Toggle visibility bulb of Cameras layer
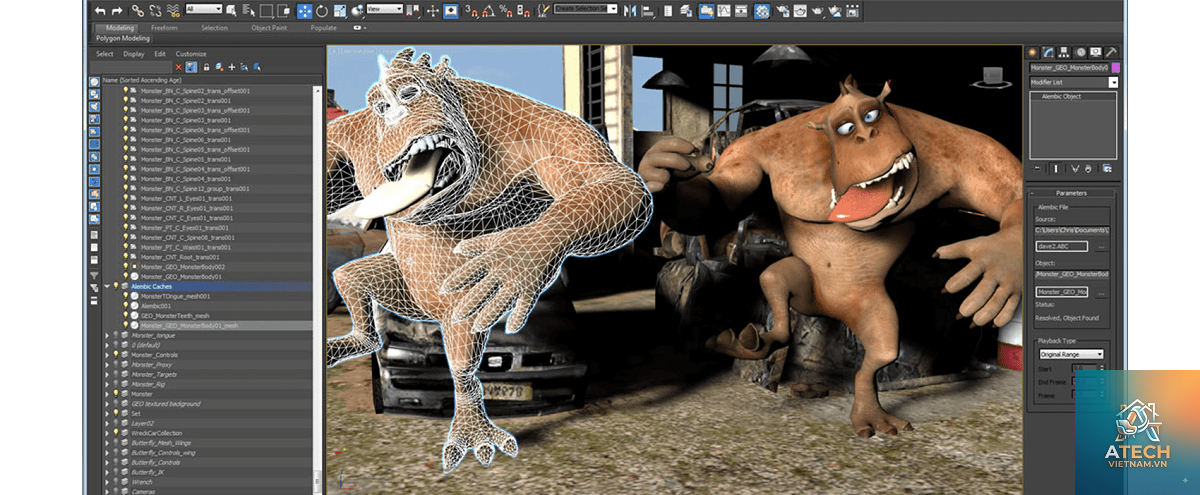Screen dimensions: 1200x495 coord(116,491)
